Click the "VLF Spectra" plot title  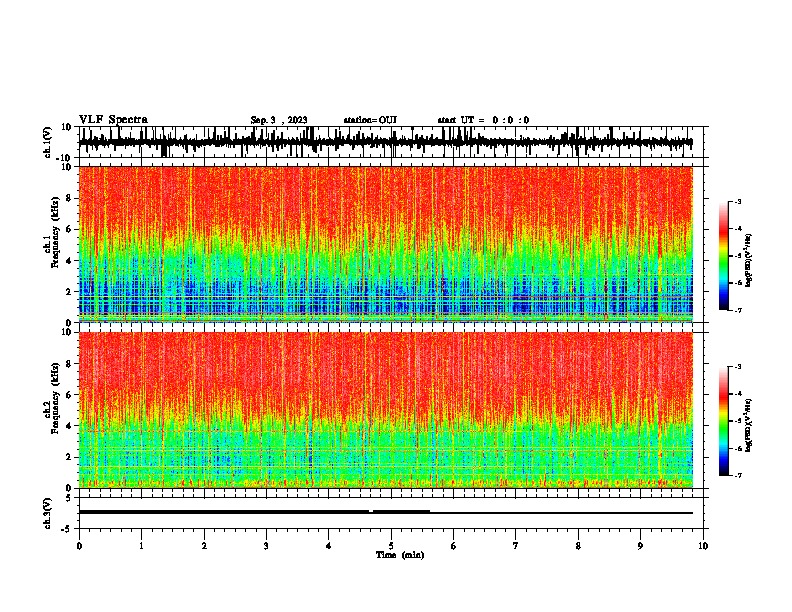coord(113,120)
